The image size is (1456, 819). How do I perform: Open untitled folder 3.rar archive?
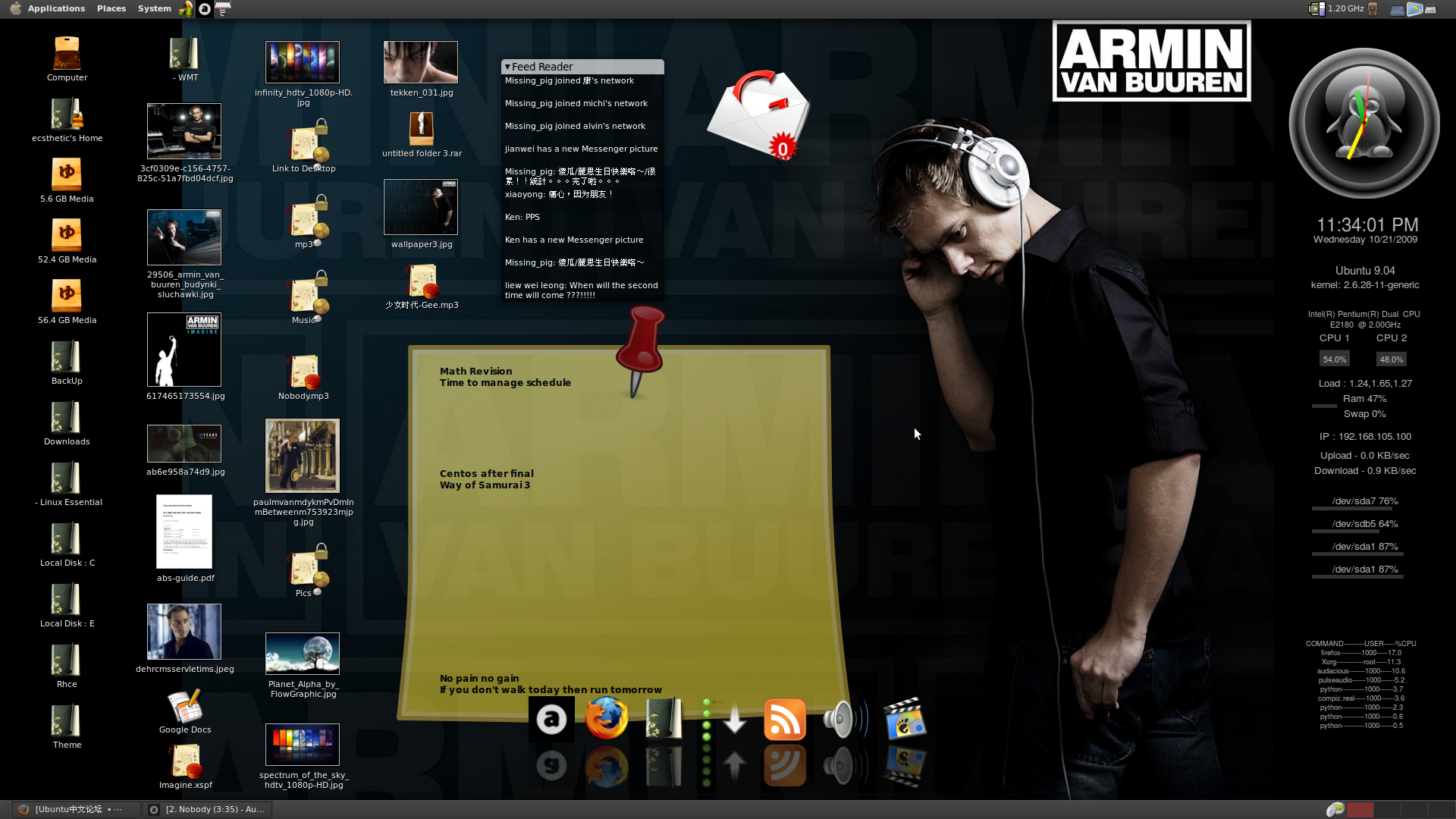point(422,130)
